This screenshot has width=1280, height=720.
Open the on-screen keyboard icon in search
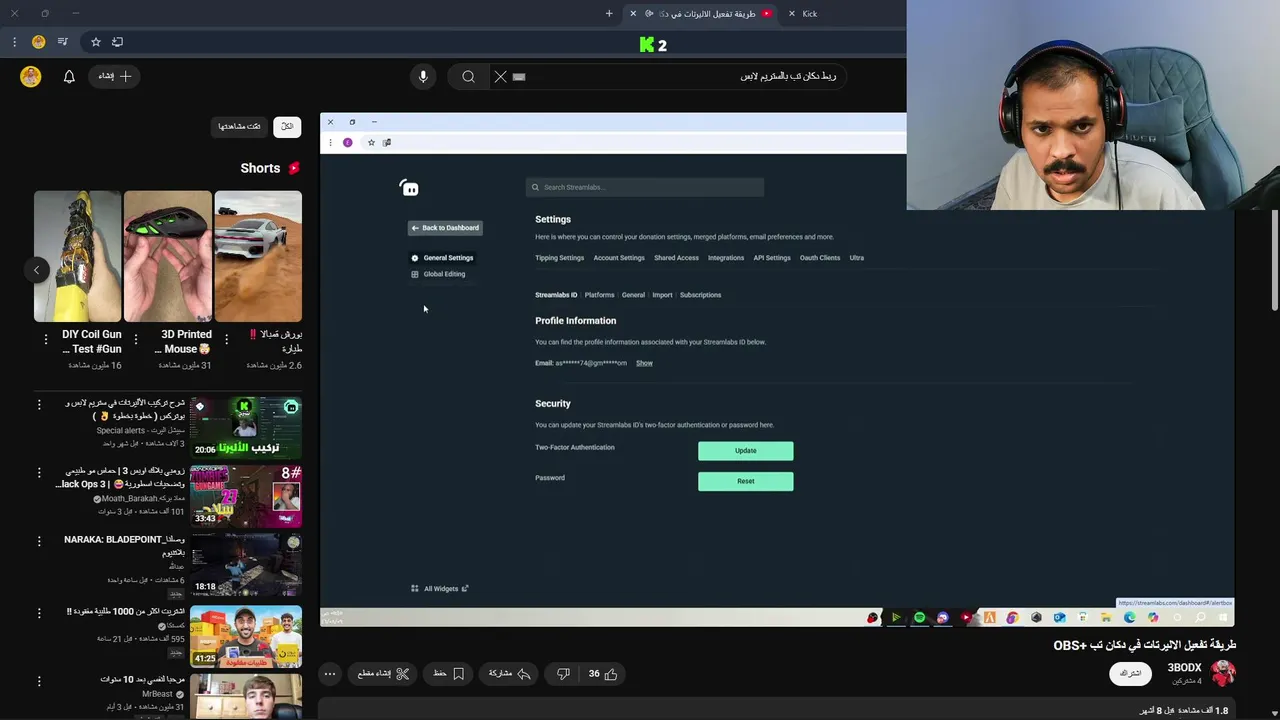pyautogui.click(x=519, y=76)
